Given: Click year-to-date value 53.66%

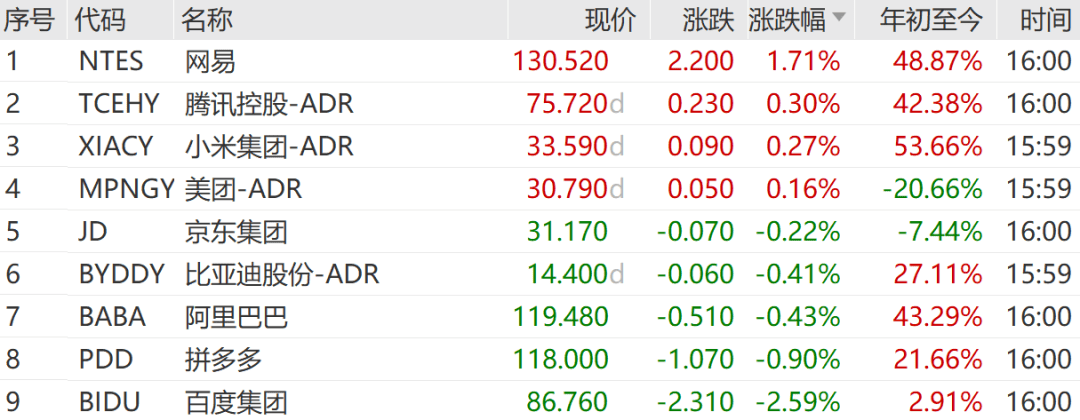Looking at the screenshot, I should 937,146.
